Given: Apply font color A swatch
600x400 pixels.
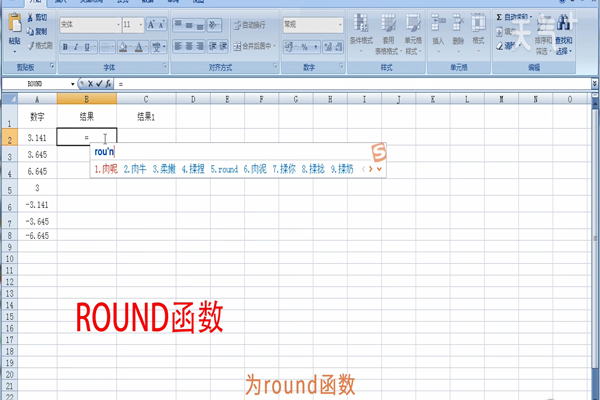Looking at the screenshot, I should coord(139,47).
